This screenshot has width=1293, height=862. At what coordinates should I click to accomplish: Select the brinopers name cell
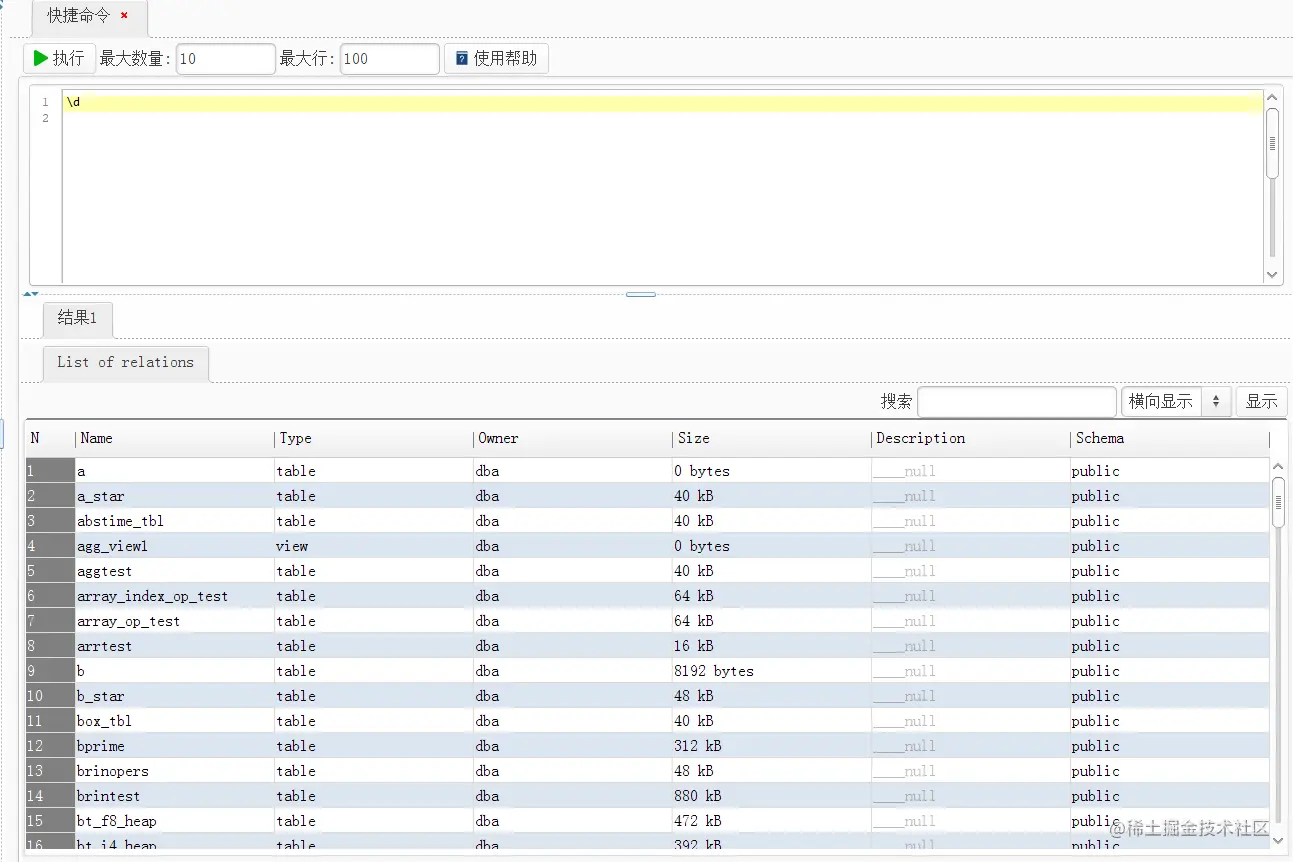point(174,771)
